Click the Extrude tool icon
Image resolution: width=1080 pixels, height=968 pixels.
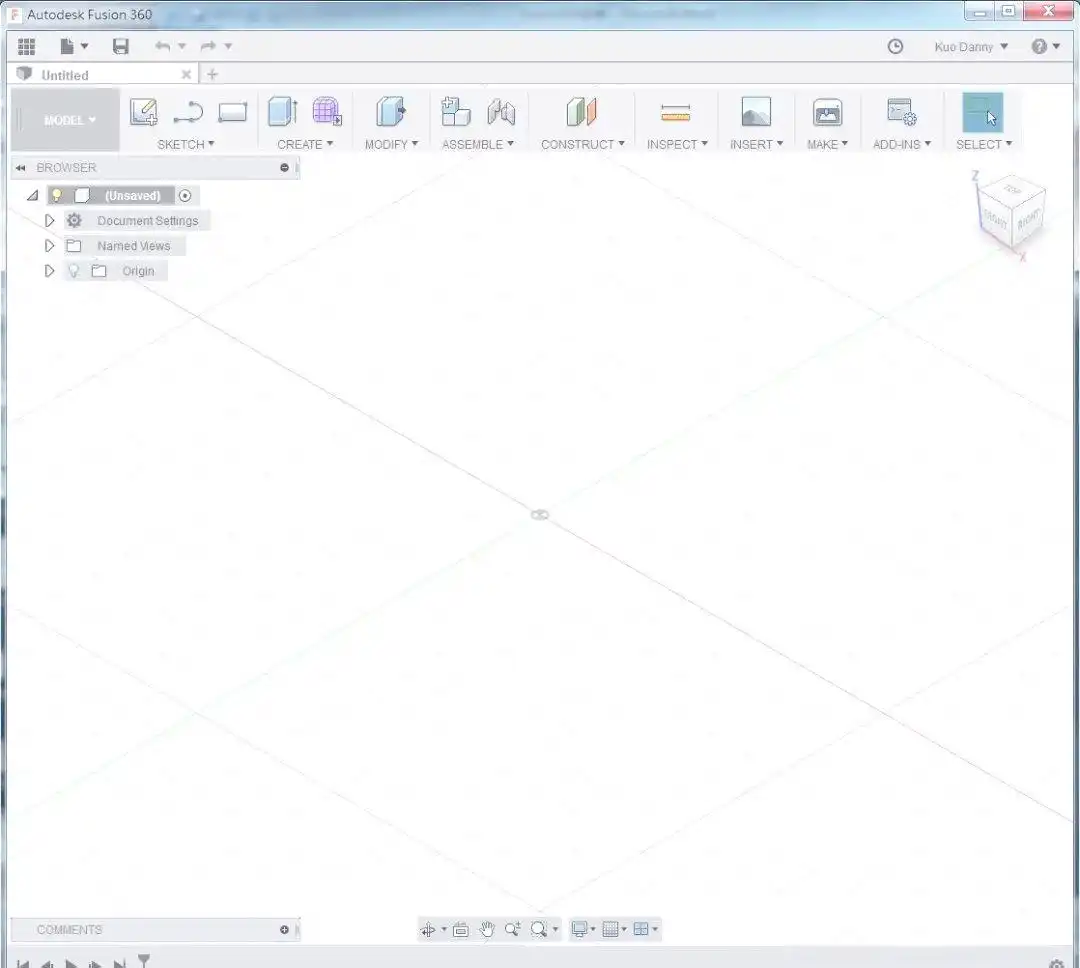click(282, 112)
